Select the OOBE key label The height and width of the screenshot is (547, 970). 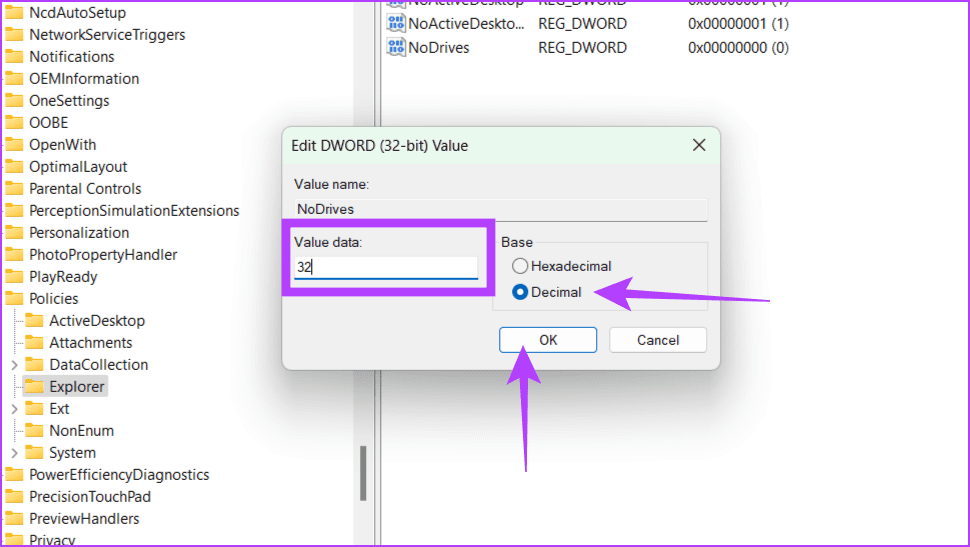click(48, 123)
